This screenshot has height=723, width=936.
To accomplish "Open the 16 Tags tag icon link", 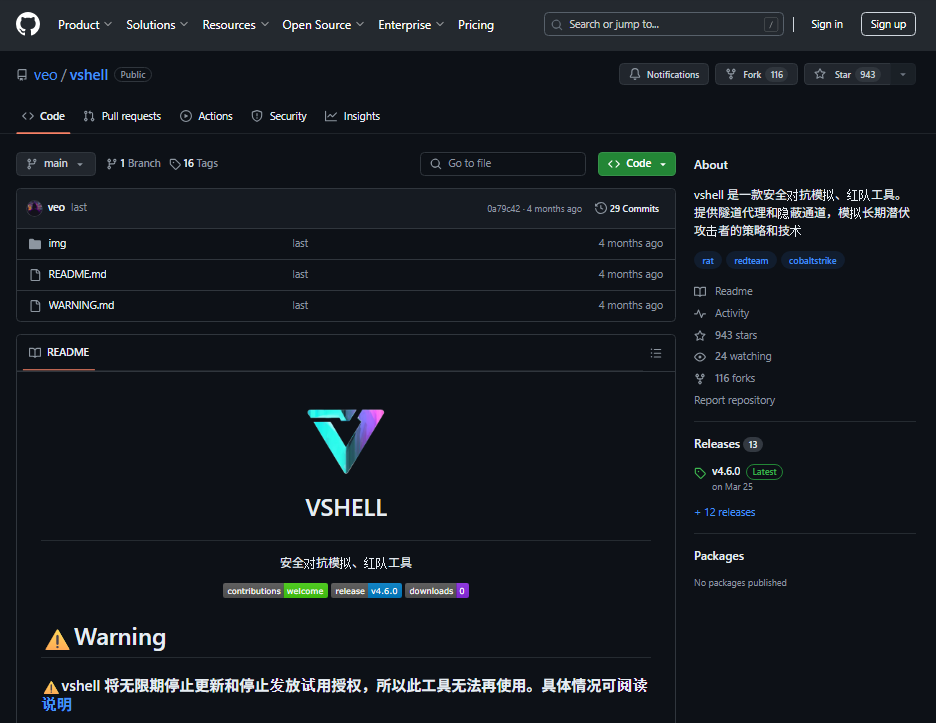I will pyautogui.click(x=175, y=163).
